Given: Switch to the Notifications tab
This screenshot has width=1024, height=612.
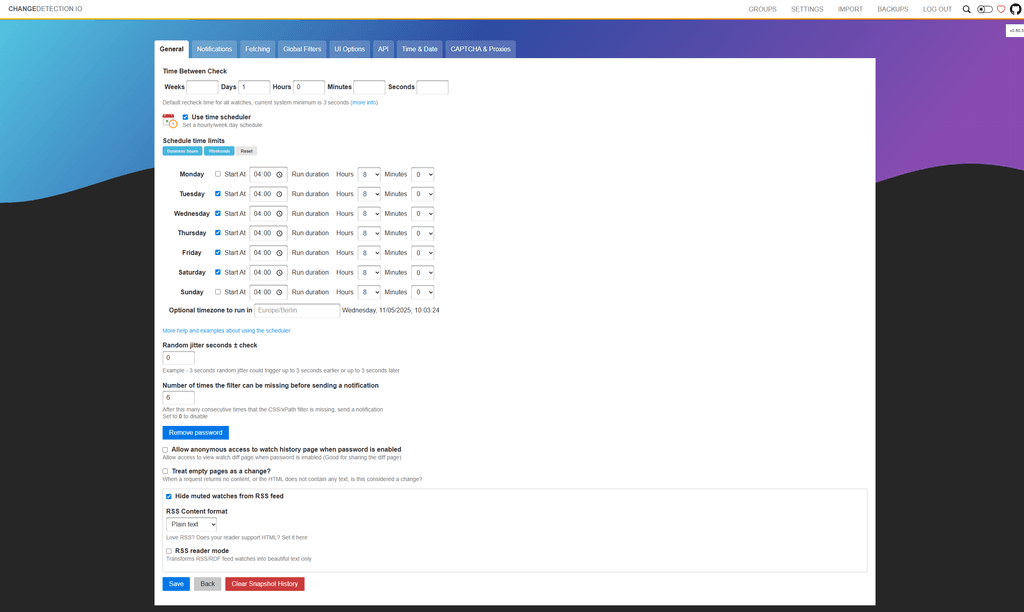Looking at the screenshot, I should (214, 48).
